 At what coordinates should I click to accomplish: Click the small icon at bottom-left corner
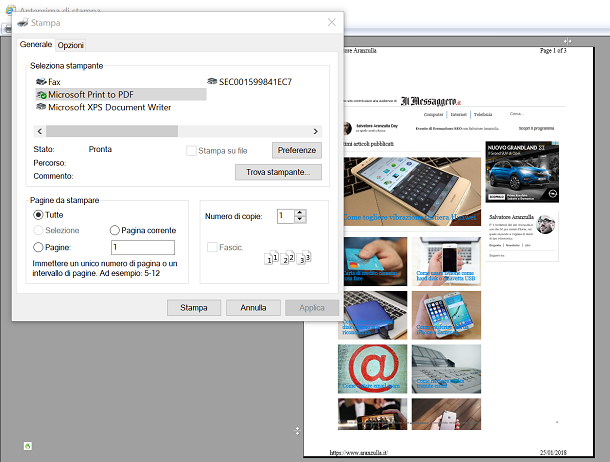(29, 446)
